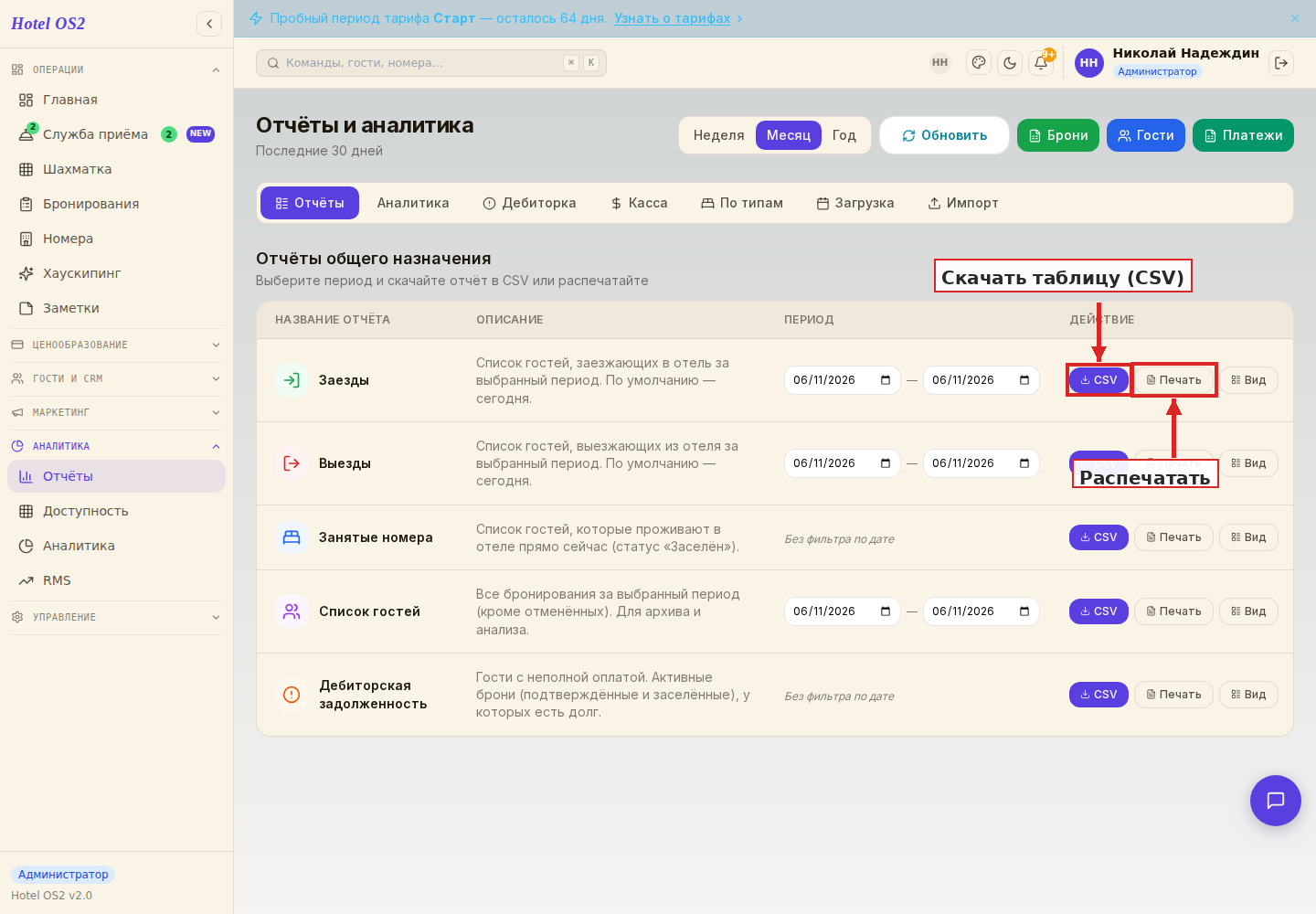The width and height of the screenshot is (1316, 914).
Task: Open notifications bell icon
Action: (1041, 63)
